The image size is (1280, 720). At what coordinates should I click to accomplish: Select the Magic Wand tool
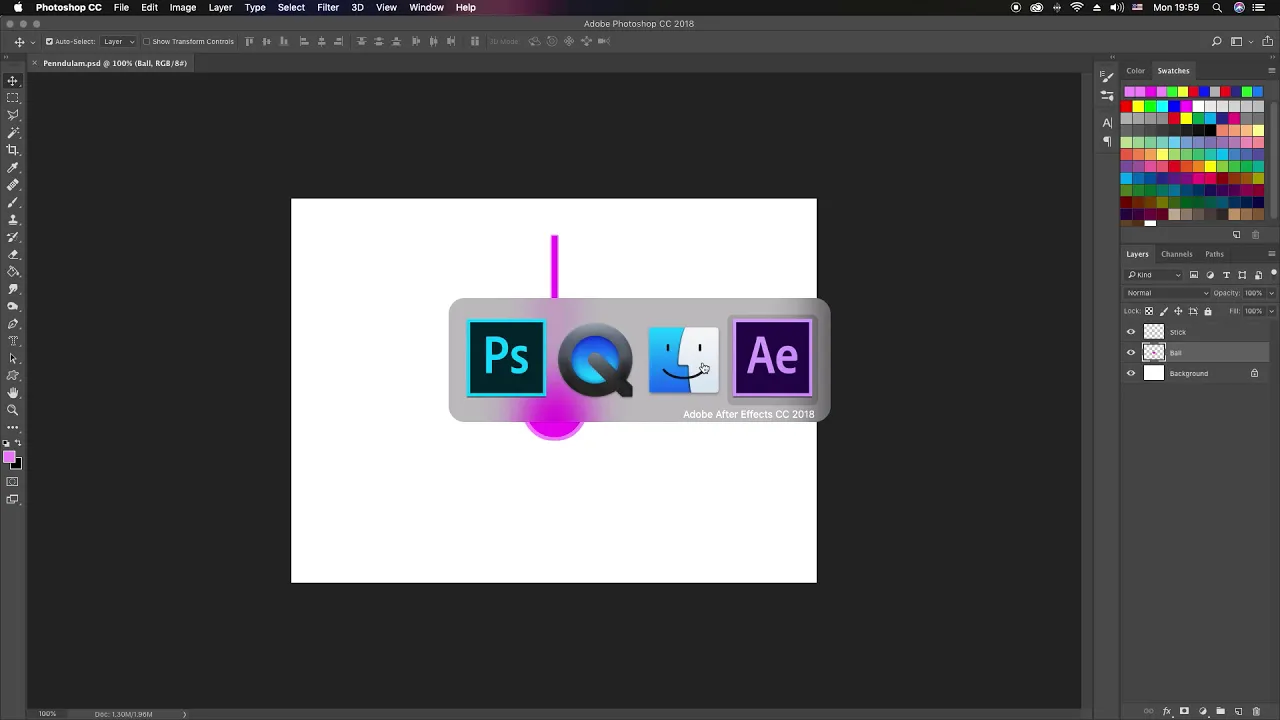pyautogui.click(x=13, y=132)
